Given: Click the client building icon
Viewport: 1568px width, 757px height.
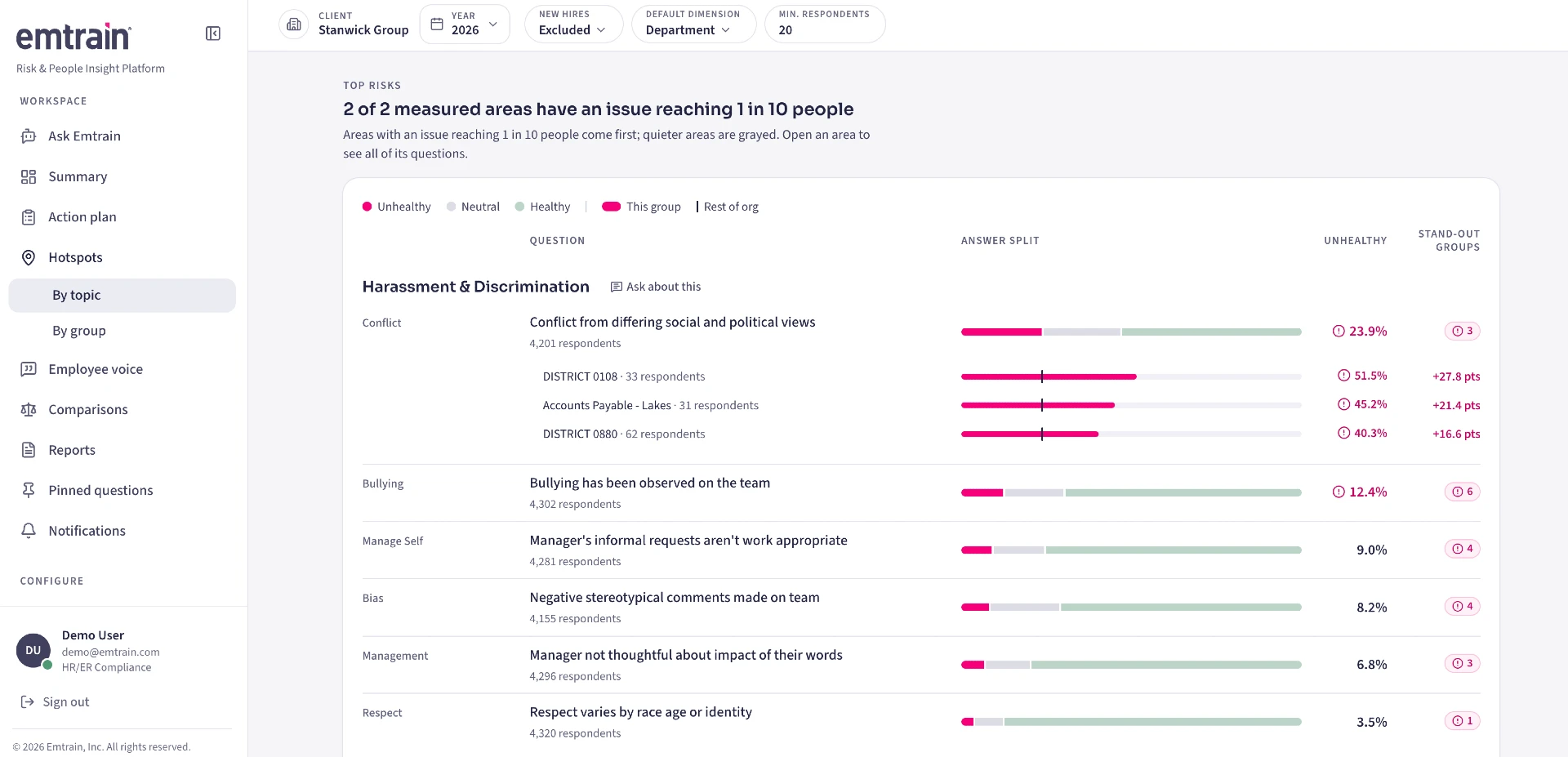Looking at the screenshot, I should coord(294,24).
